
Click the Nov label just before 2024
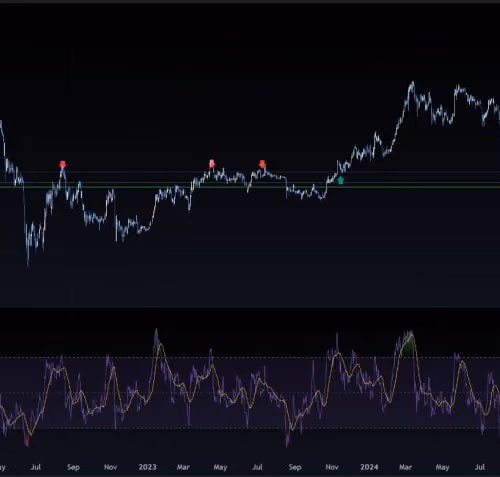[x=332, y=467]
